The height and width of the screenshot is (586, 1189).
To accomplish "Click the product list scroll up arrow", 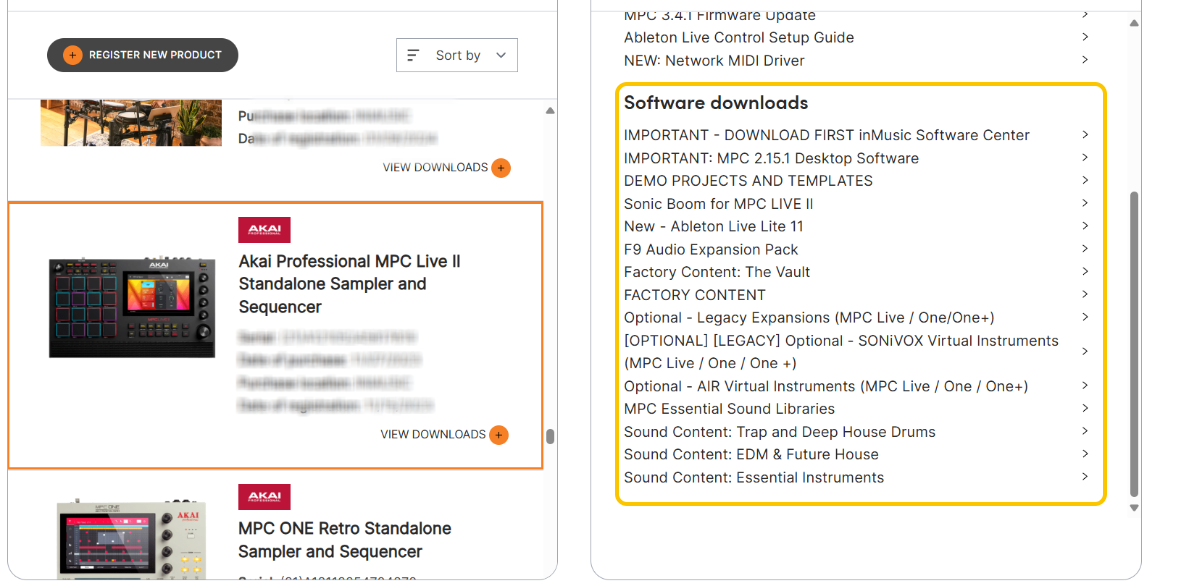I will (550, 111).
